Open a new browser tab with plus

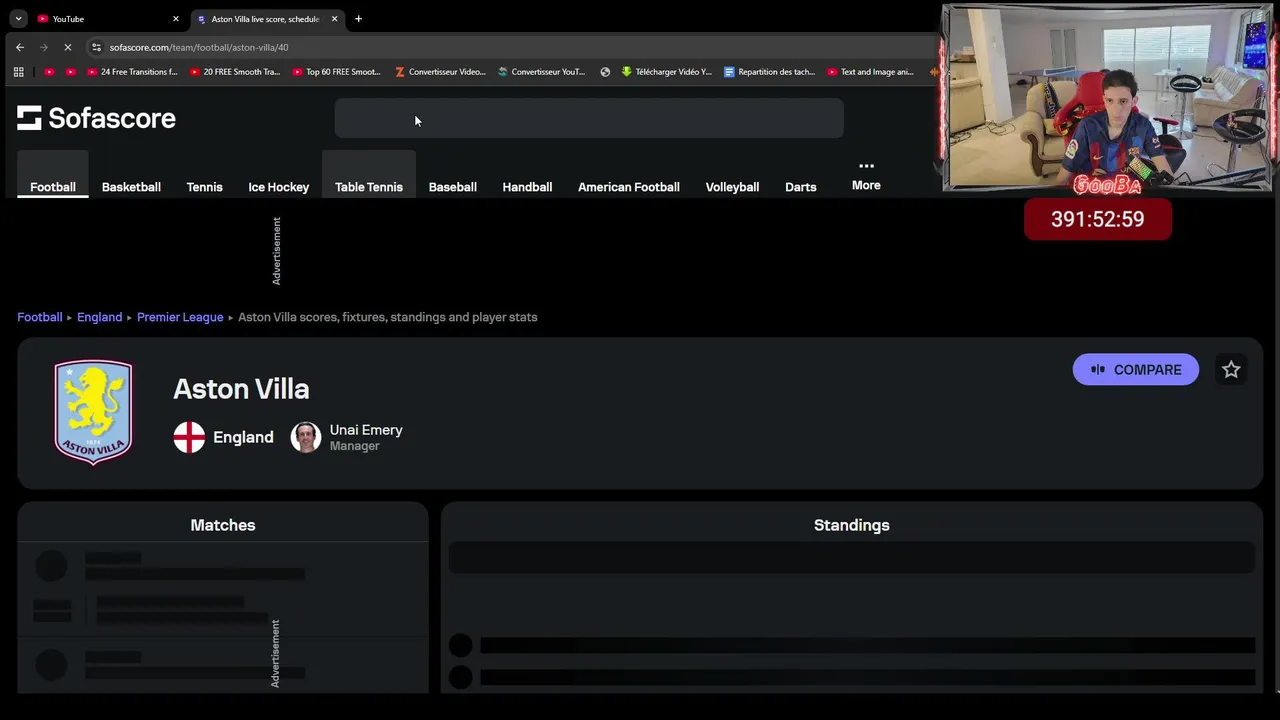(x=358, y=19)
